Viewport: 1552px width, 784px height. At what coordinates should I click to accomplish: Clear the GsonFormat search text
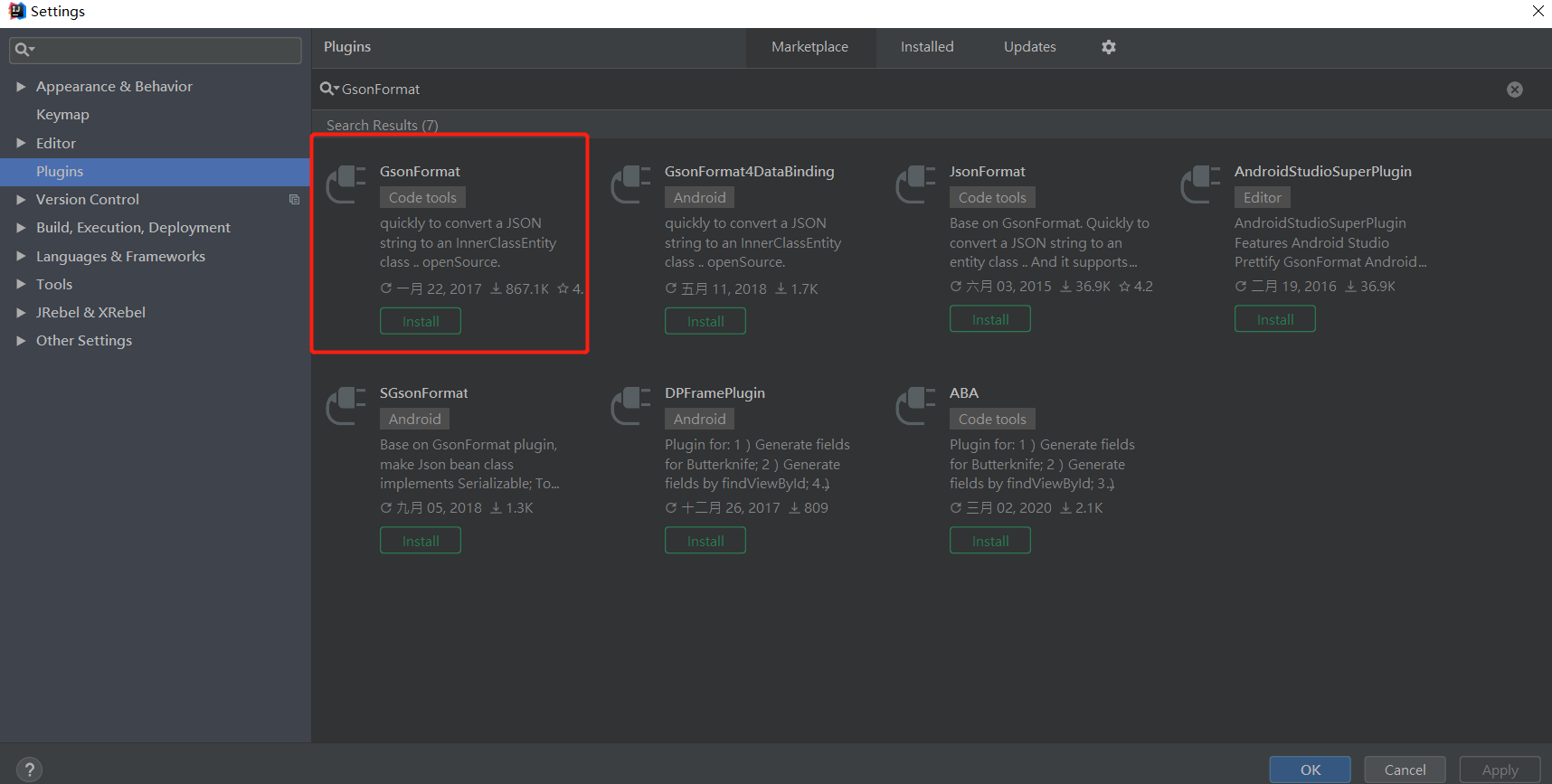point(1515,90)
